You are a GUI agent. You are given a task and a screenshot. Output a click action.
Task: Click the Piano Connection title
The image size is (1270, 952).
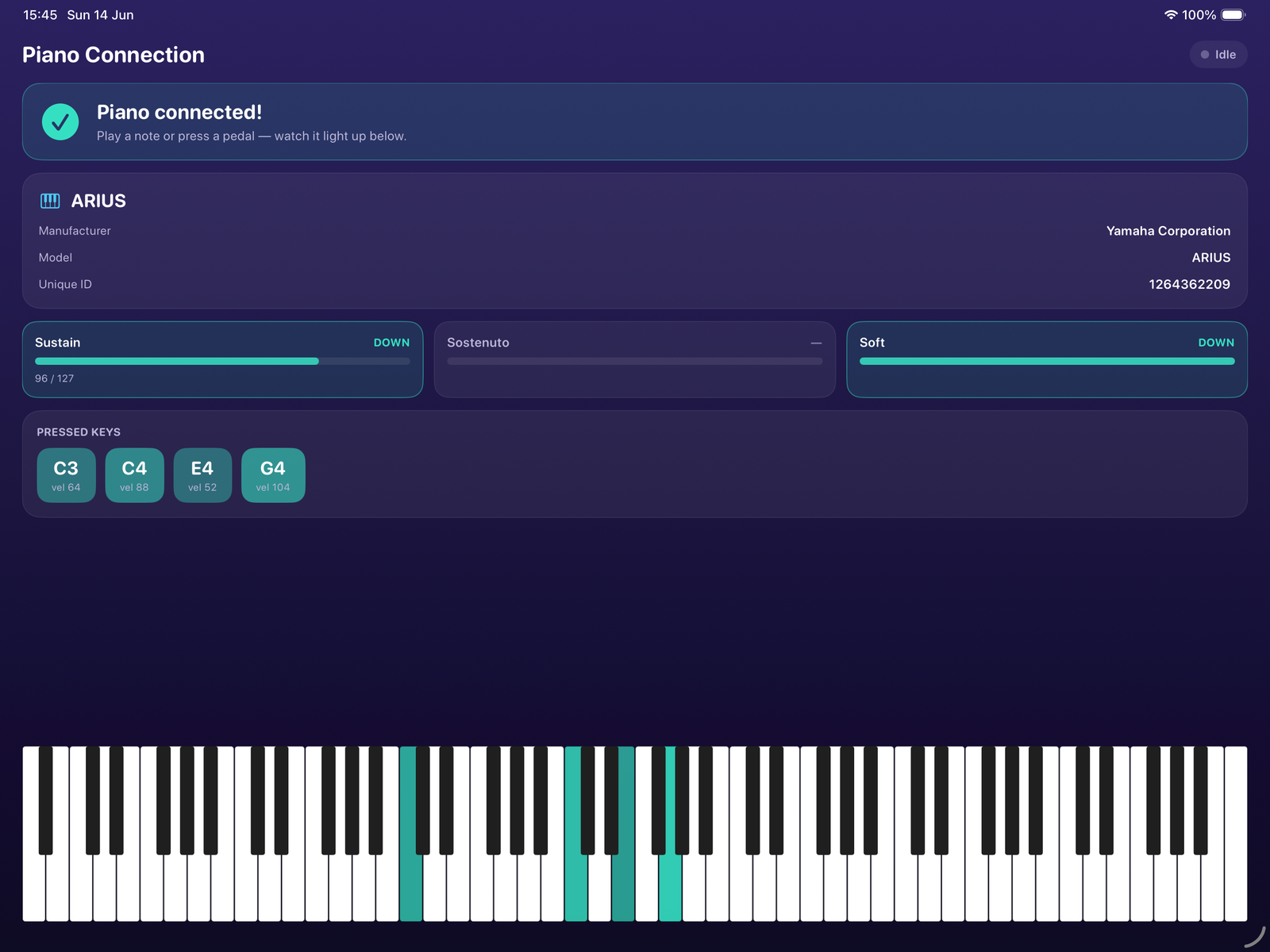click(114, 55)
